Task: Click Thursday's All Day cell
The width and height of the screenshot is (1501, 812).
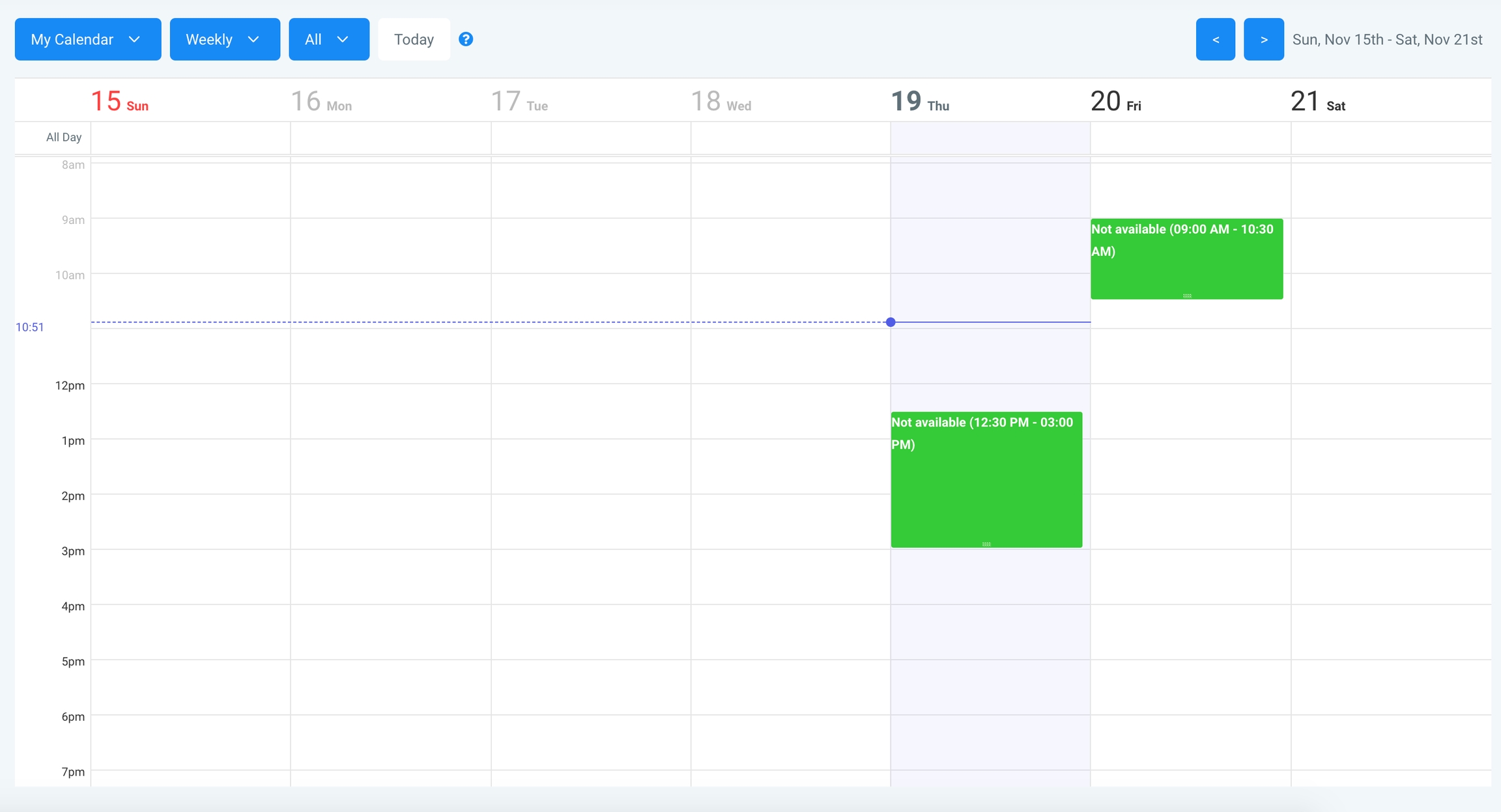Action: tap(990, 137)
